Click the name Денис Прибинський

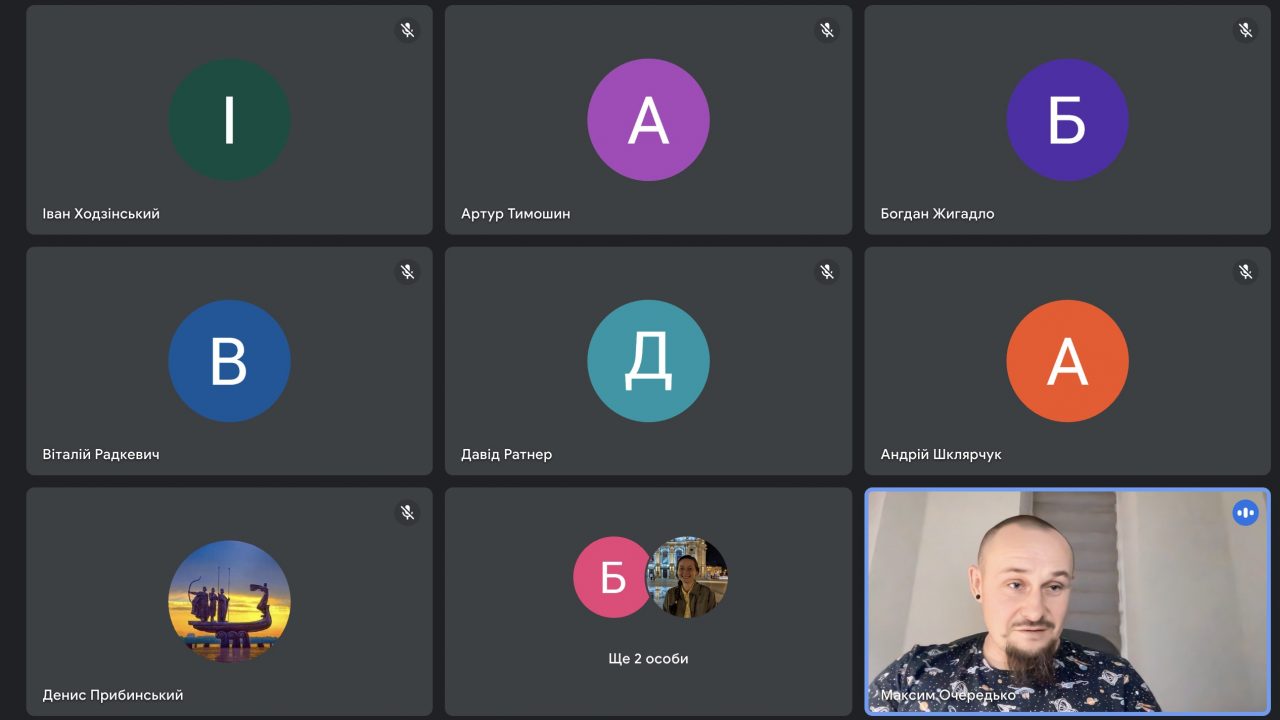(x=113, y=695)
